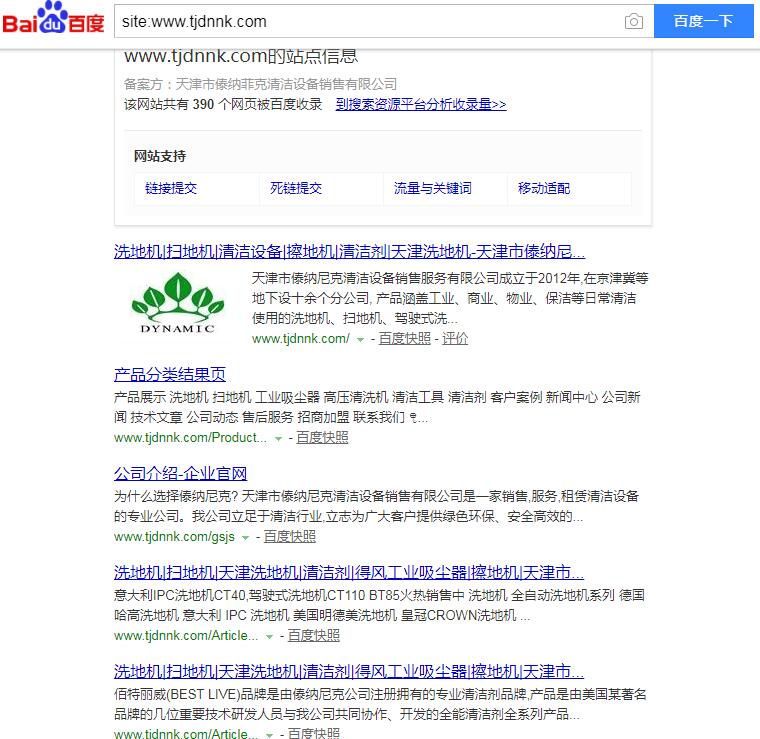Click the 百度一下 search button

(x=703, y=21)
